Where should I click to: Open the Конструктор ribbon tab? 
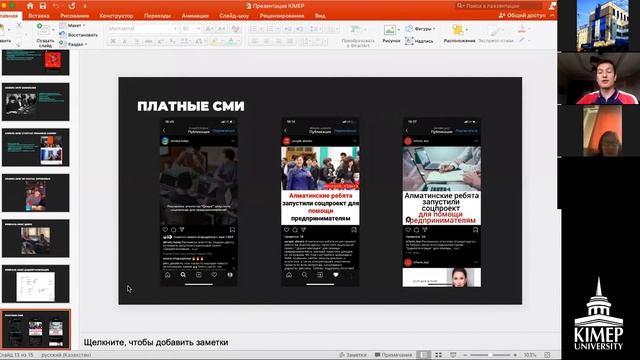tap(116, 16)
